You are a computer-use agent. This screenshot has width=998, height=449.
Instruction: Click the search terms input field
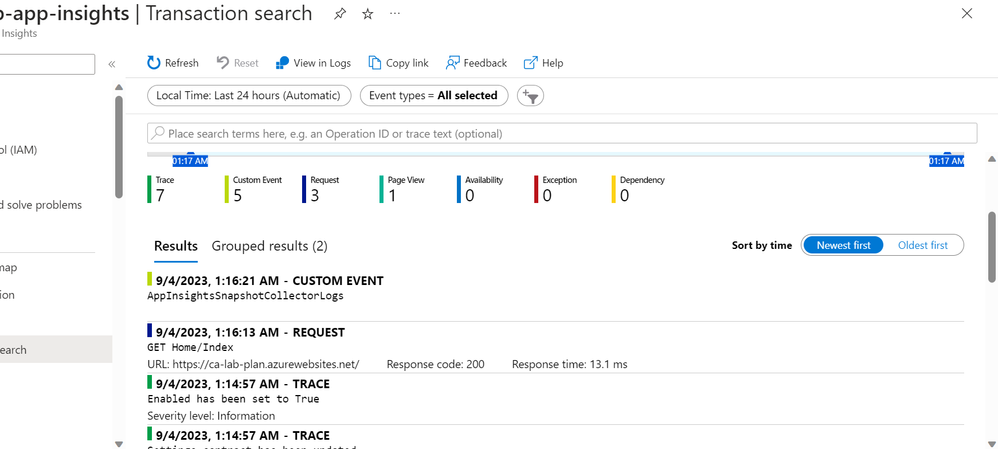pos(561,133)
